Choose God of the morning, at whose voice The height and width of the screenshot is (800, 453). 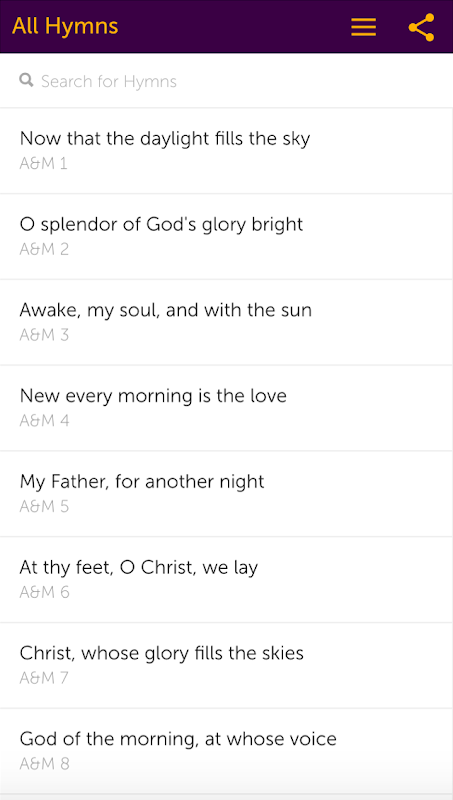(226, 751)
